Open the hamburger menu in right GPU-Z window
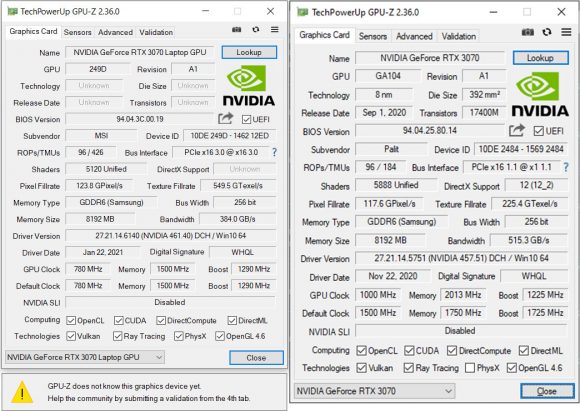This screenshot has width=580, height=411. pos(566,32)
